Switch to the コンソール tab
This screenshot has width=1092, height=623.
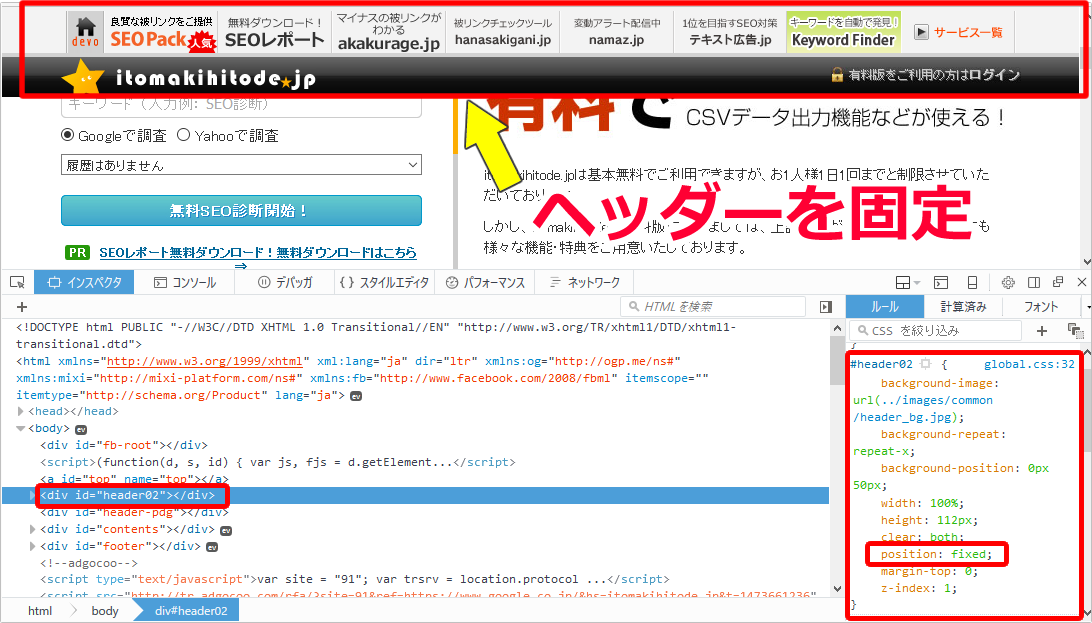[184, 283]
